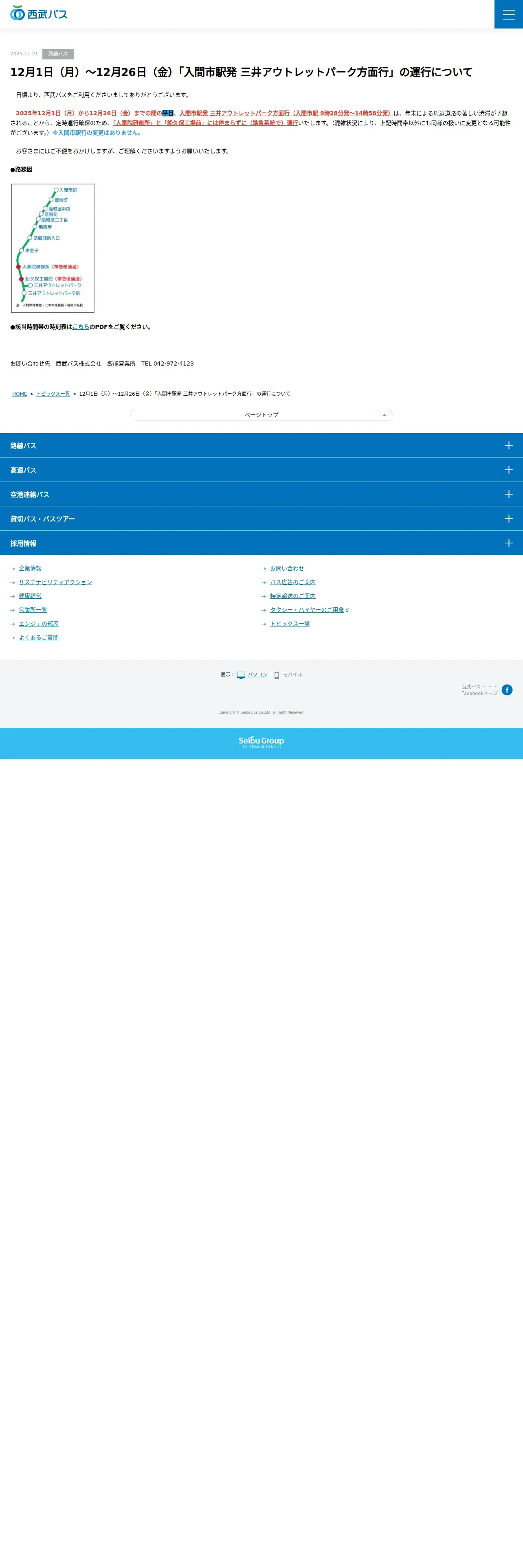Open 特定輸送のご案内 link
The height and width of the screenshot is (1568, 523).
point(293,596)
